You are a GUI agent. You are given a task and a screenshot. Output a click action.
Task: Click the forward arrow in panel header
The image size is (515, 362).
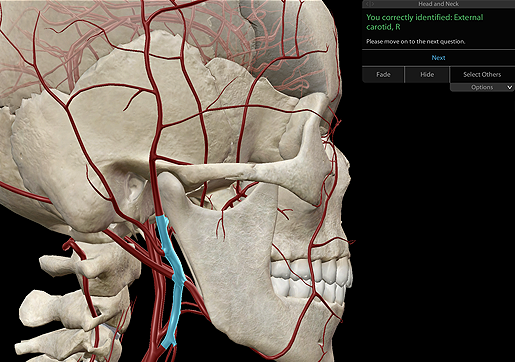373,4
